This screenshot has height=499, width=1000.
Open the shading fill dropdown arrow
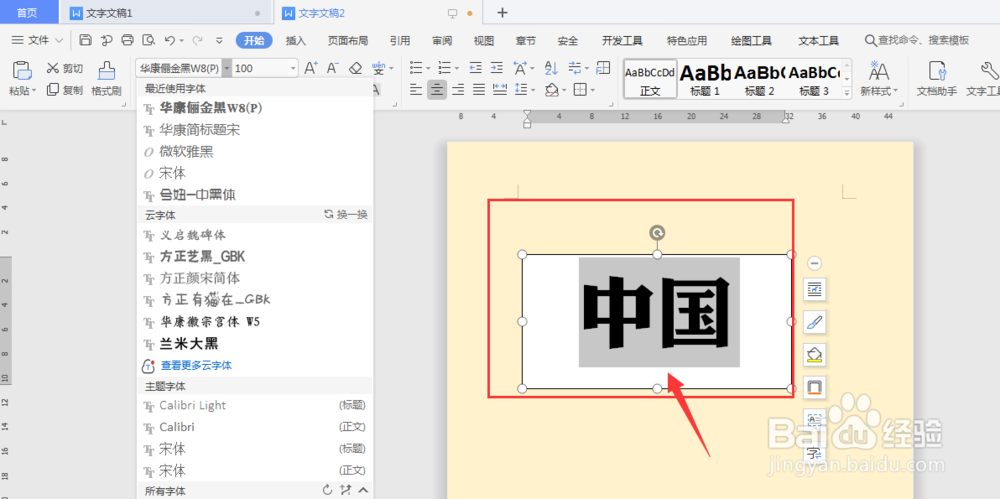pos(564,90)
